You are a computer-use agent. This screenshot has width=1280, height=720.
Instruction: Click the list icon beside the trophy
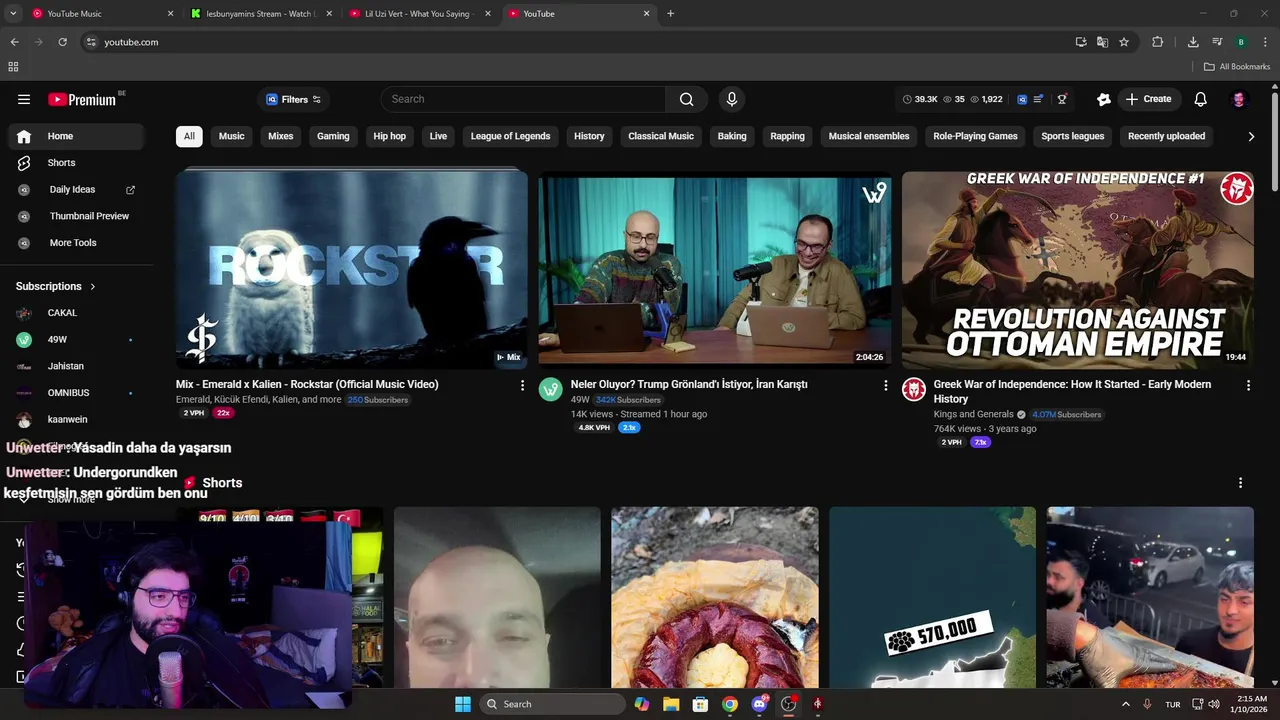[1039, 99]
